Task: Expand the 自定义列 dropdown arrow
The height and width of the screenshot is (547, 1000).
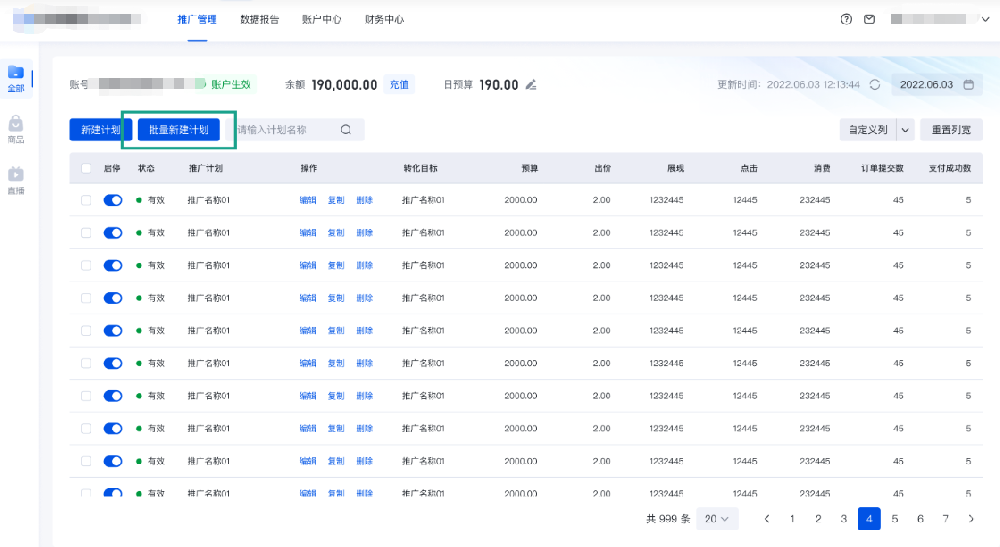Action: coord(905,130)
